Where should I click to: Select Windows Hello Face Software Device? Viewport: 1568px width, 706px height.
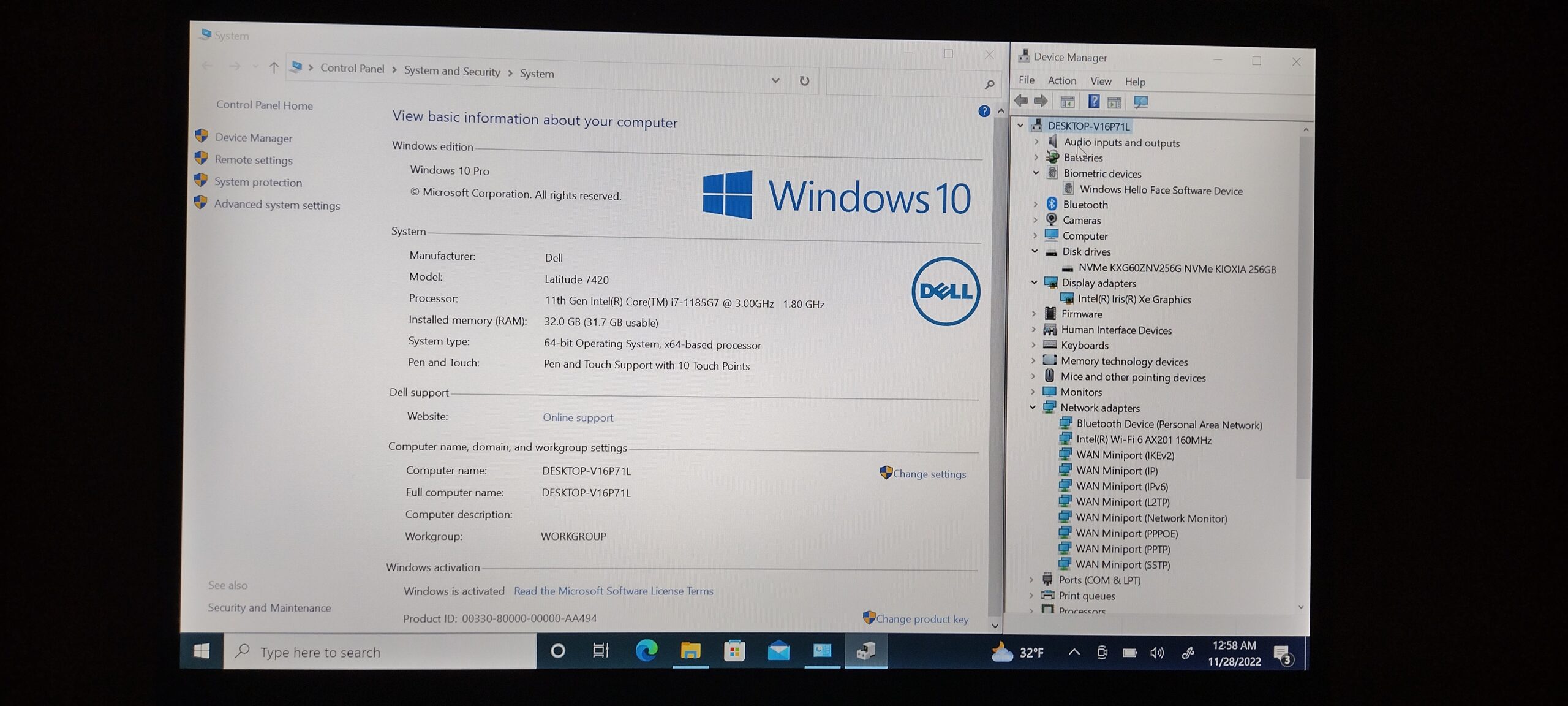pyautogui.click(x=1161, y=190)
